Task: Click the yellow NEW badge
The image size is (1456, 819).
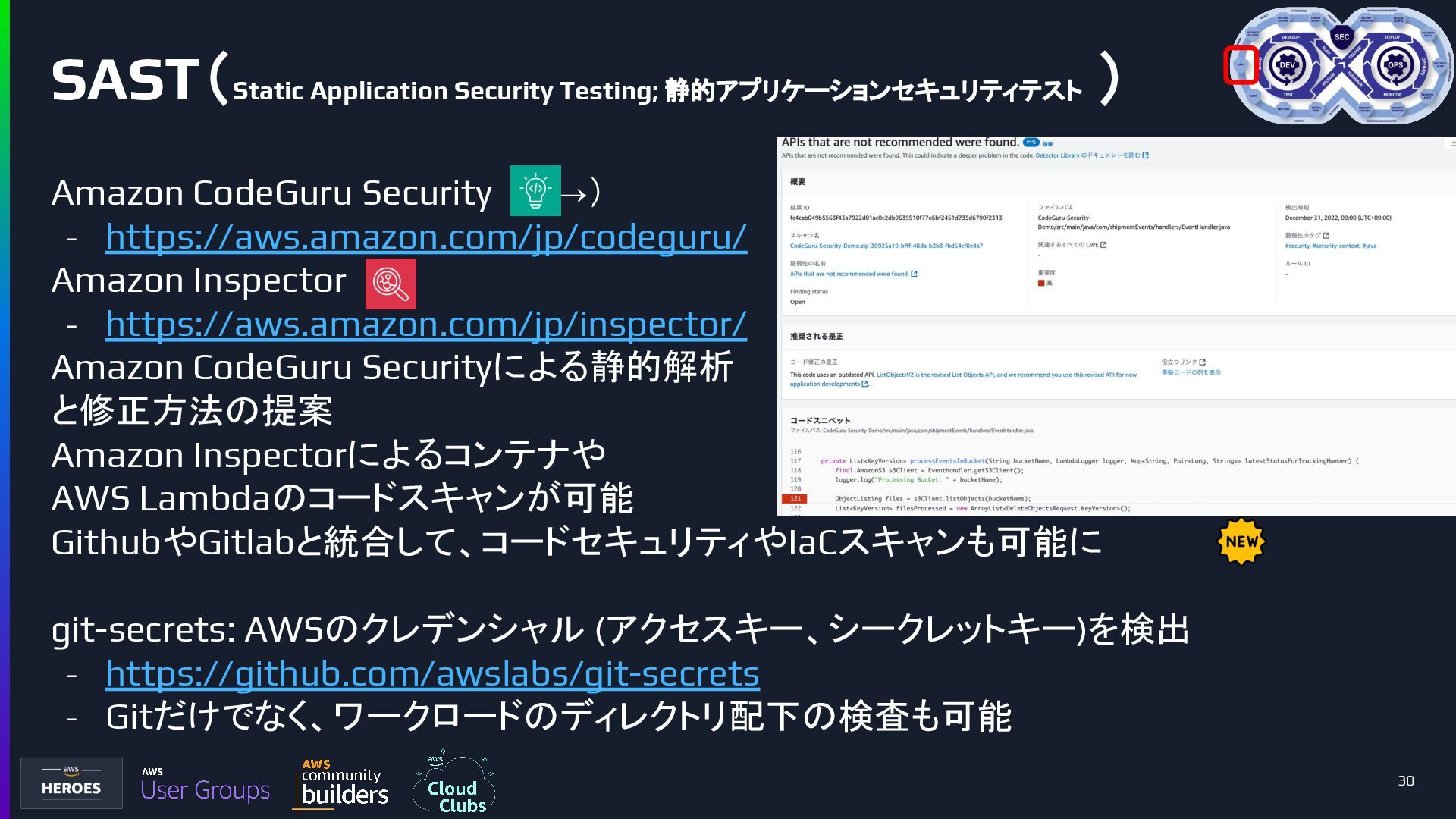Action: coord(1241,542)
